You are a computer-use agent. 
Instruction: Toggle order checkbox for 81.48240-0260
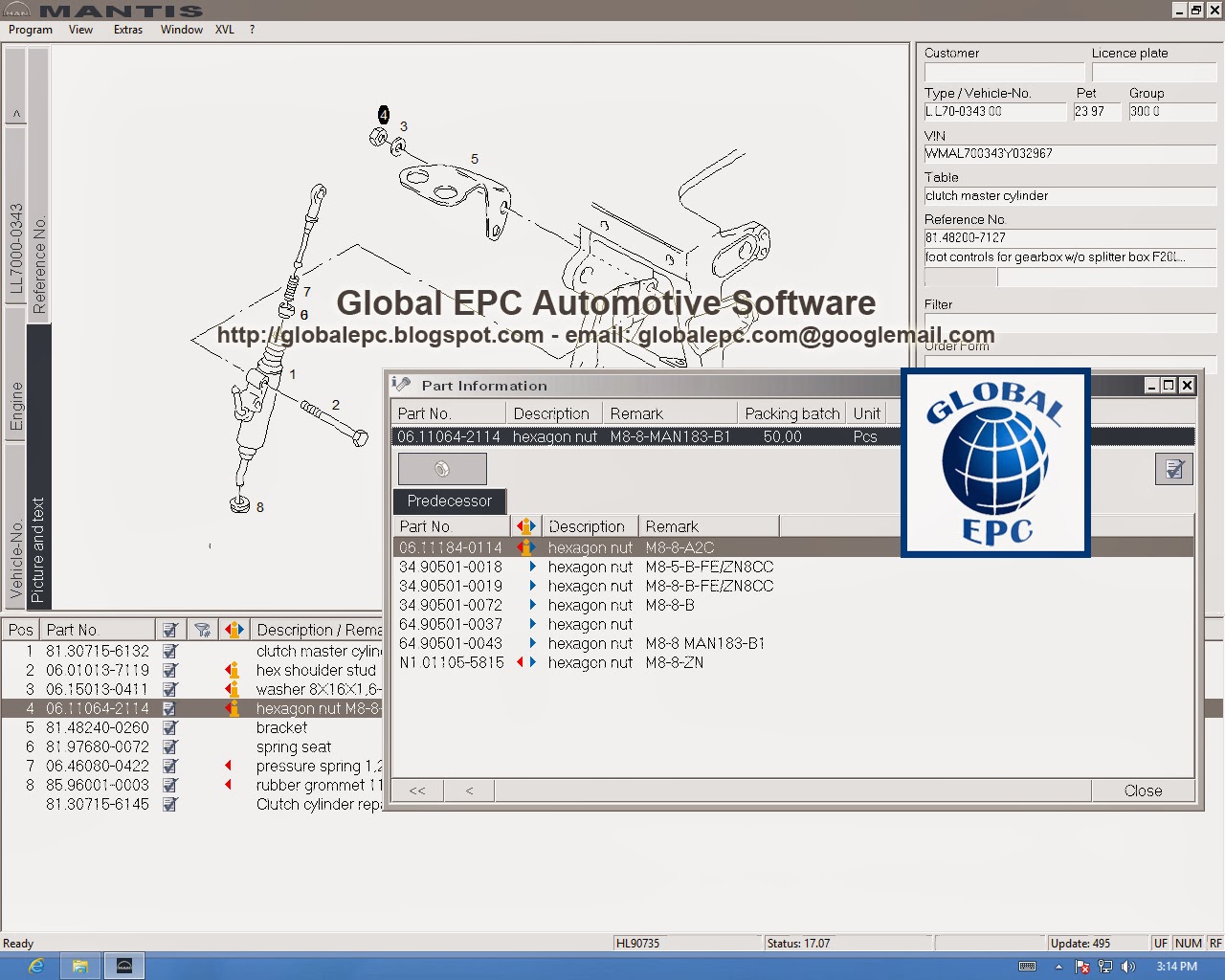[169, 727]
